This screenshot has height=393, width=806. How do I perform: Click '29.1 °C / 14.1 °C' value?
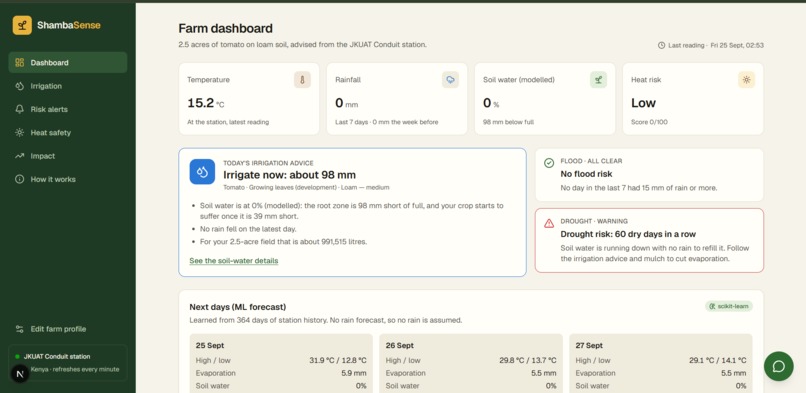click(718, 361)
